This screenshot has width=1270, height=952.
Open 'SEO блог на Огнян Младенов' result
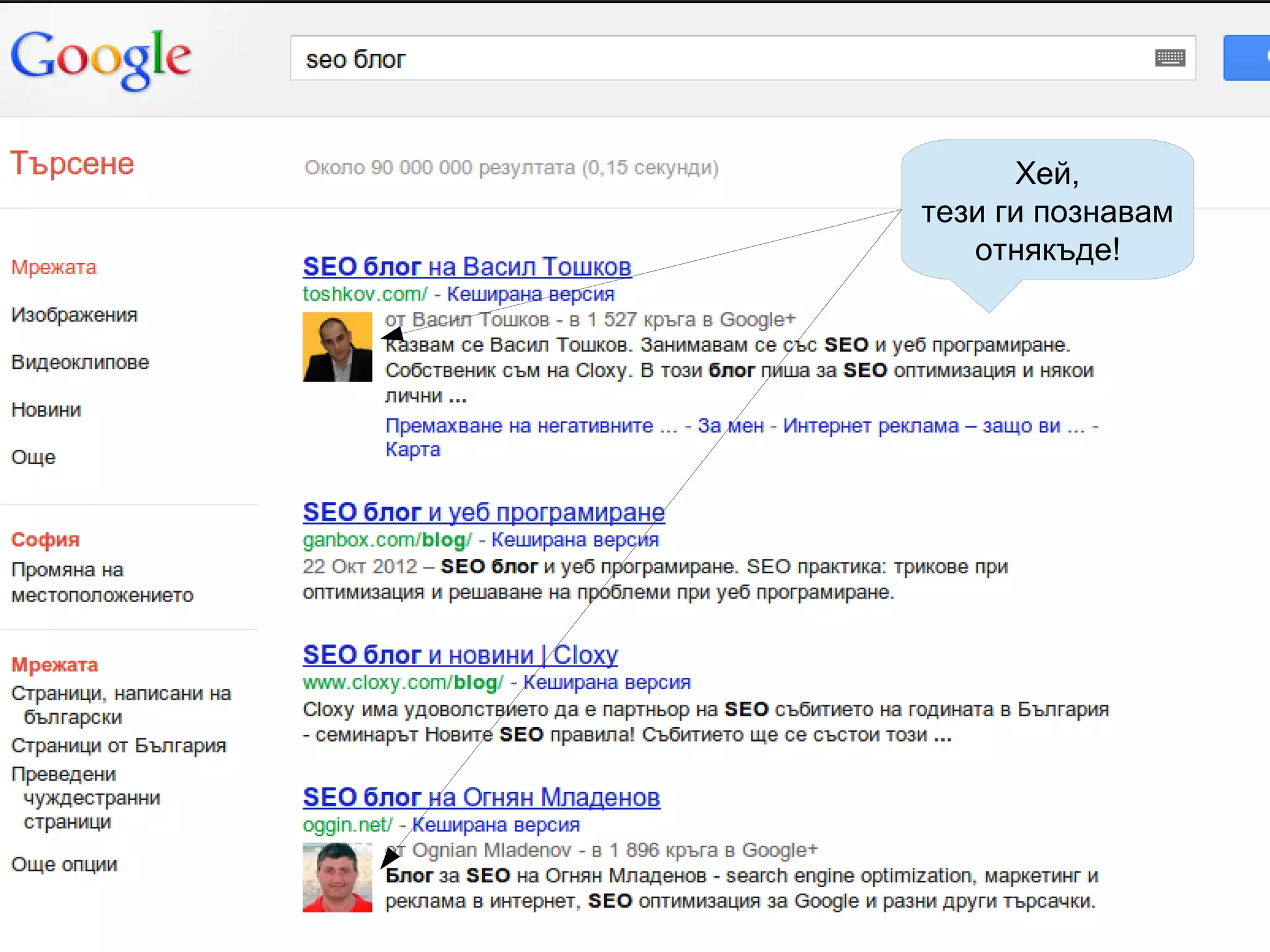[x=481, y=798]
